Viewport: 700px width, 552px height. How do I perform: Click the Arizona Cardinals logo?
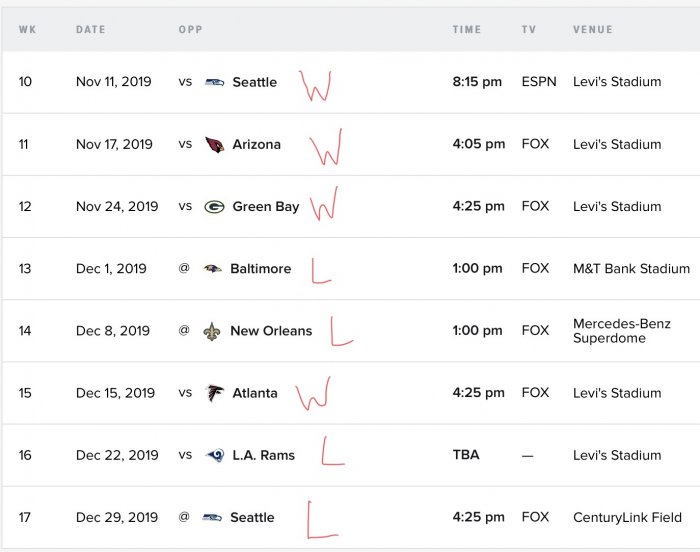tap(214, 144)
